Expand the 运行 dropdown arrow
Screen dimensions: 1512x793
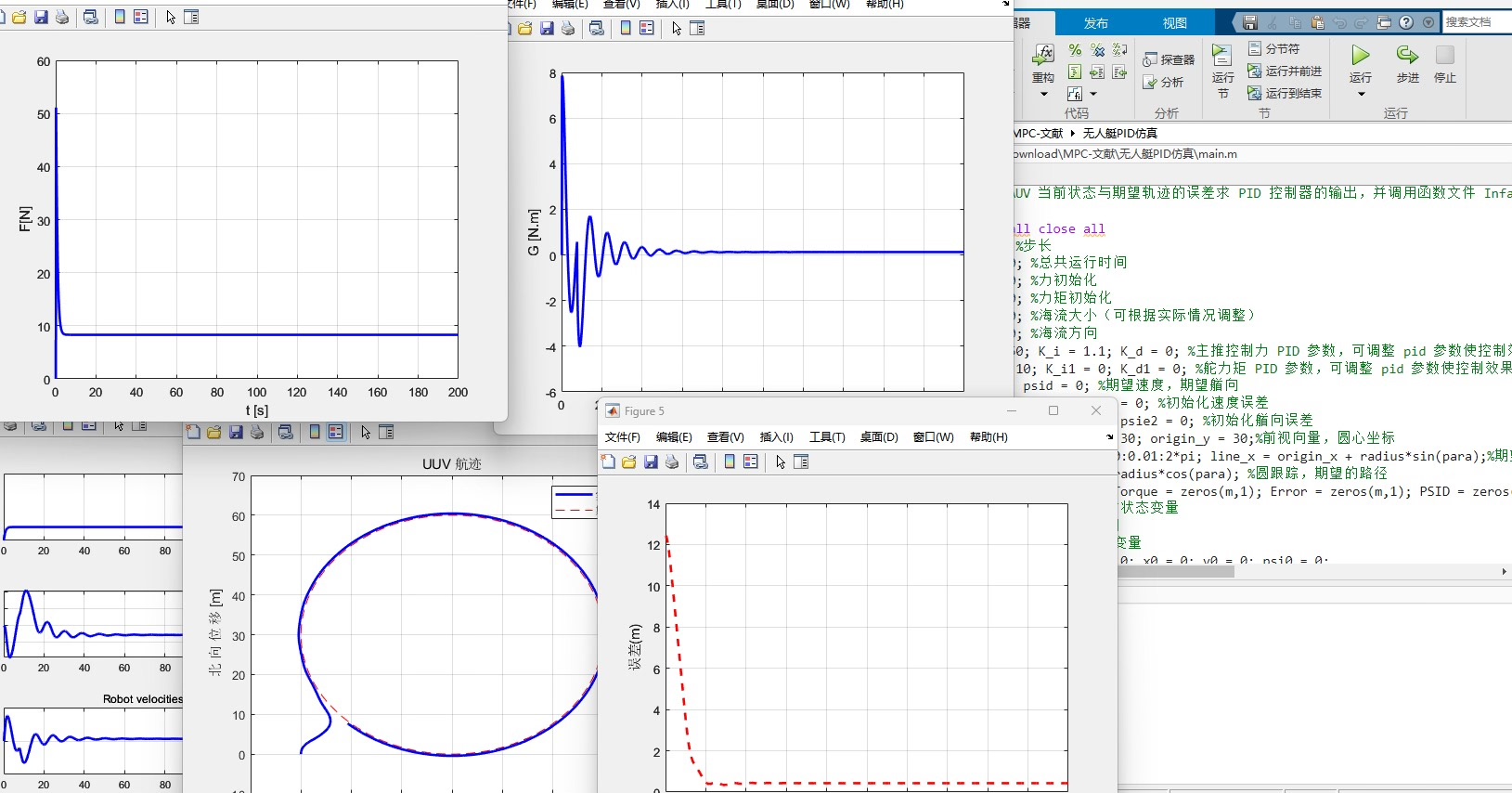(1361, 94)
